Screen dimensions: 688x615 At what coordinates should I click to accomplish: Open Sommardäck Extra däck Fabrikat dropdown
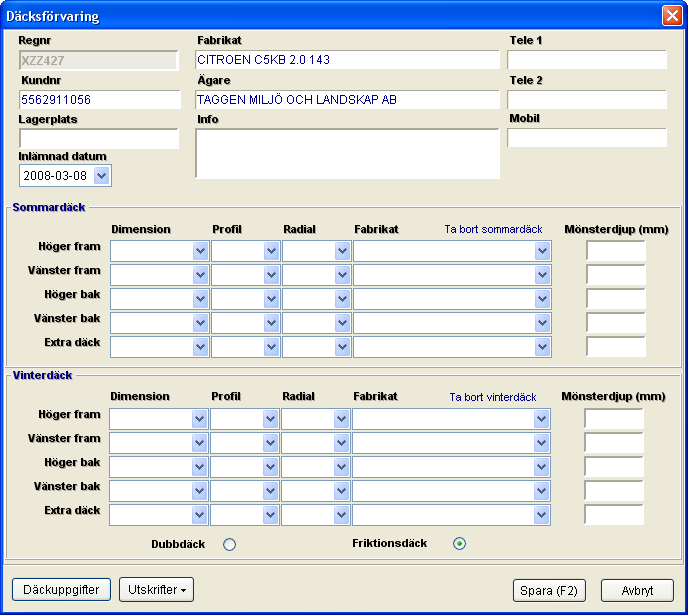tap(542, 347)
